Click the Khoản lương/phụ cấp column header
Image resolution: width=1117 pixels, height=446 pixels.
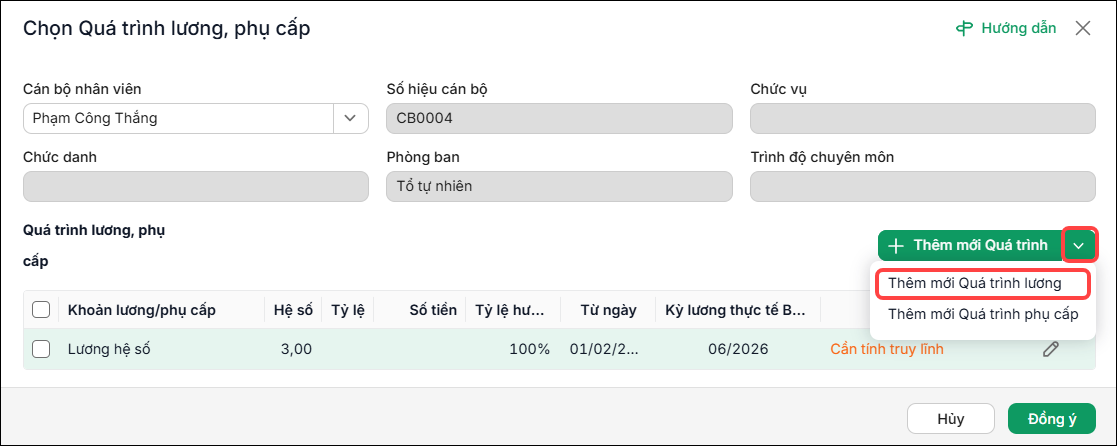point(142,310)
